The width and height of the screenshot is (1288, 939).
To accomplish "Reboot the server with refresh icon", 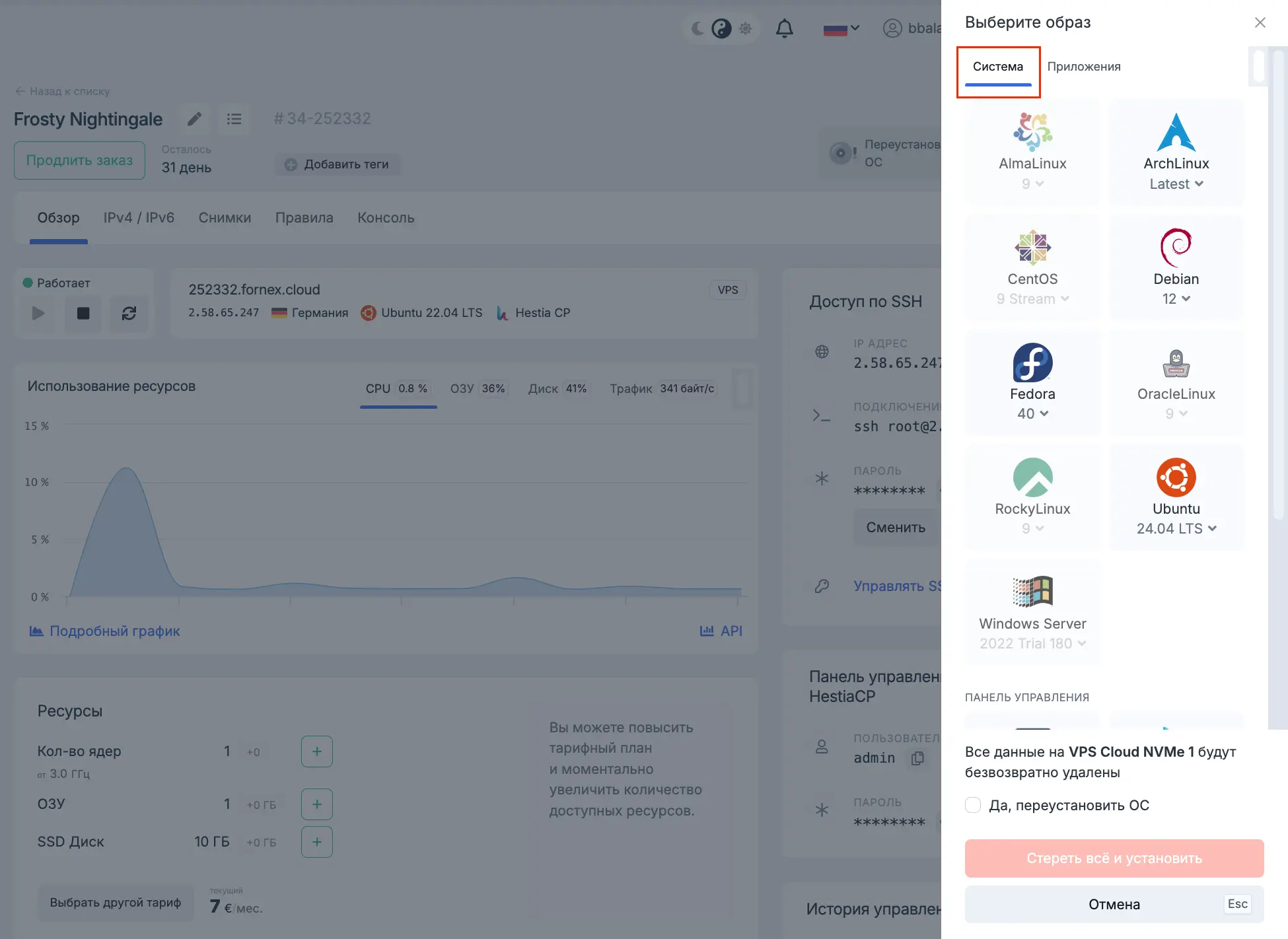I will click(129, 313).
